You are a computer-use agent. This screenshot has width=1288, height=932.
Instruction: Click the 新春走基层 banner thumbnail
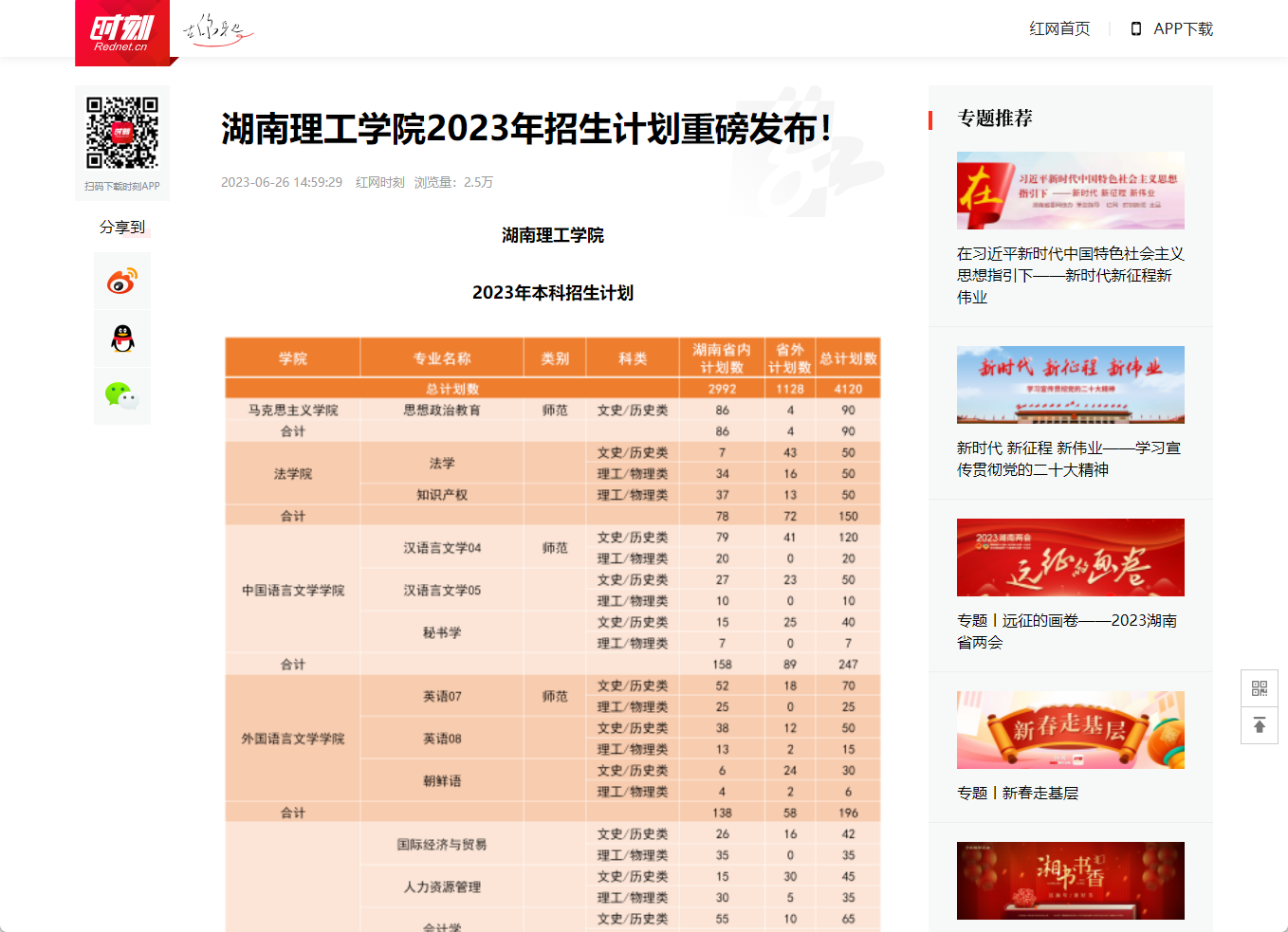point(1070,730)
